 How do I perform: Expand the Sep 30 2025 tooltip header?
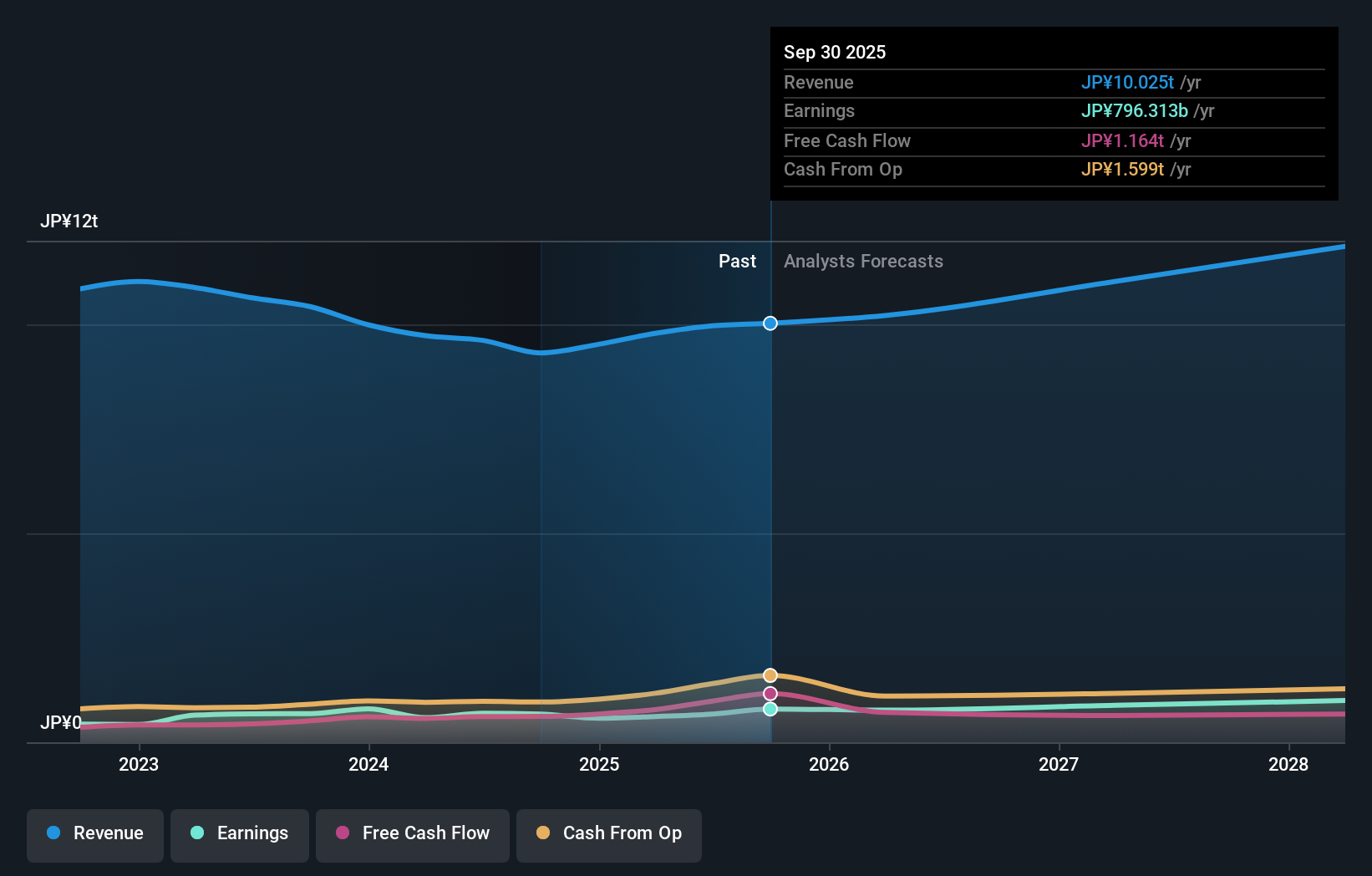coord(835,52)
